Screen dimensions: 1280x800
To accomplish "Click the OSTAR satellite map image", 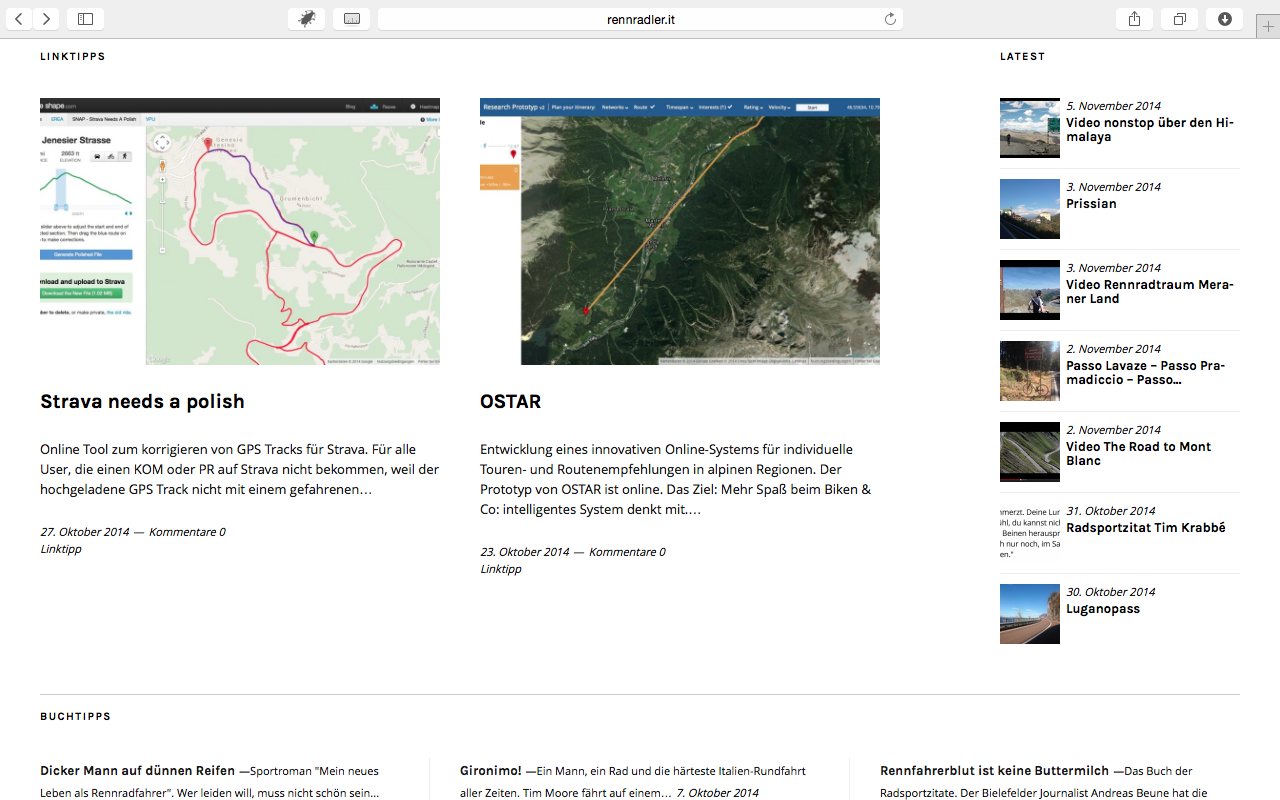I will coord(680,231).
